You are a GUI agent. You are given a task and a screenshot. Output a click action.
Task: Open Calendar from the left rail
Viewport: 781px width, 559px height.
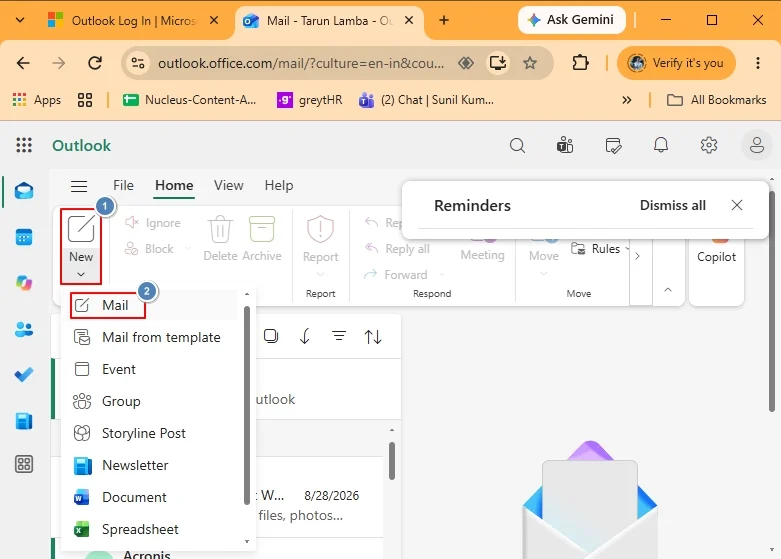[x=24, y=237]
